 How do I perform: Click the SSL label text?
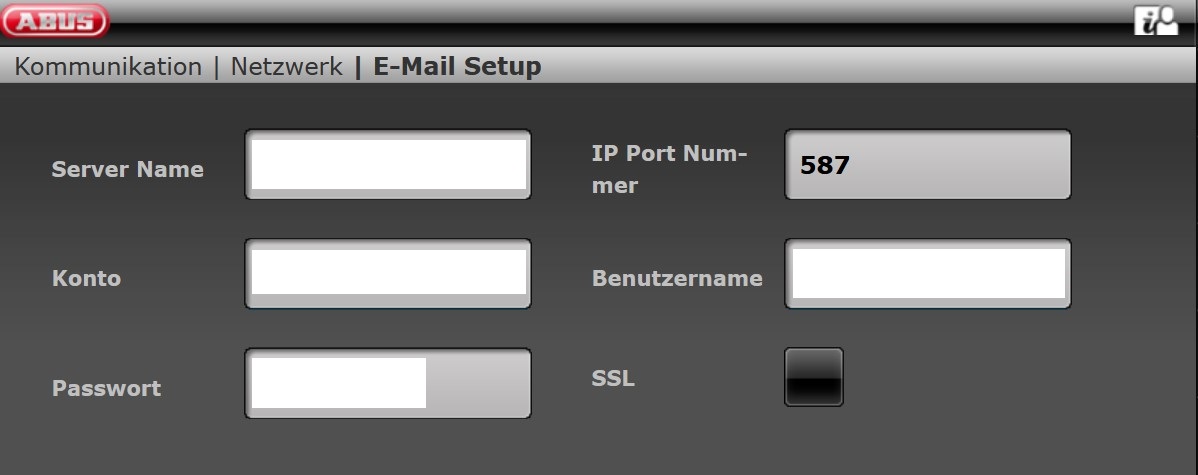click(x=613, y=379)
